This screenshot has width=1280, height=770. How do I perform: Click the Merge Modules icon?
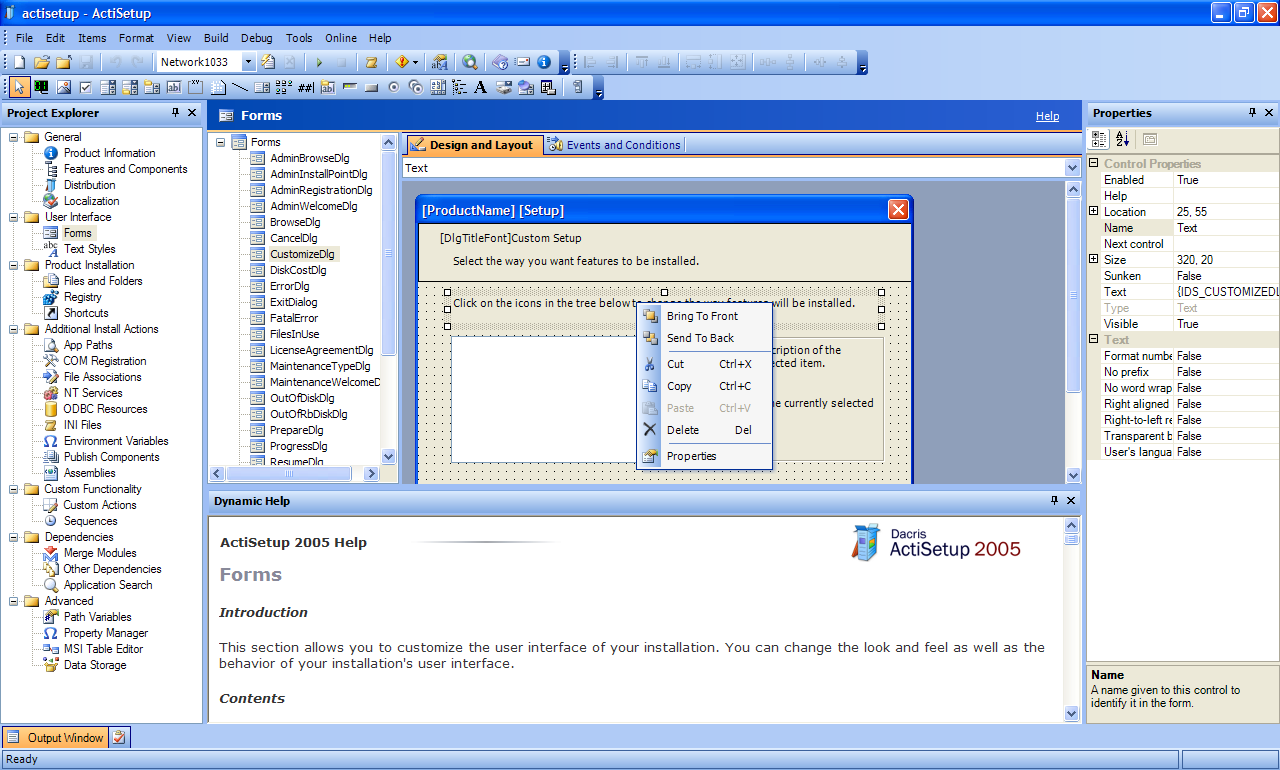pos(51,553)
